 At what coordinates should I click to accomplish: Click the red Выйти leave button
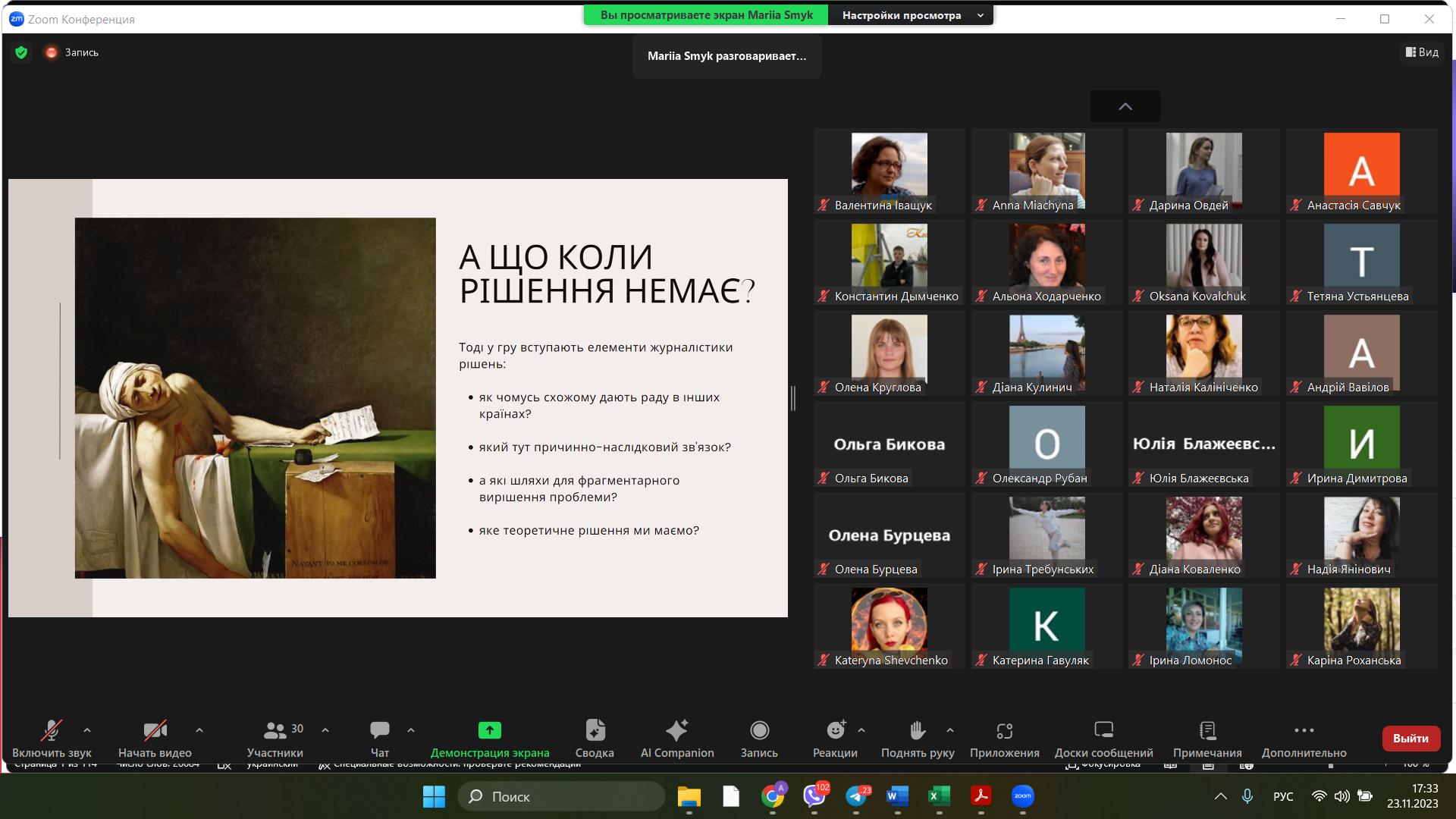pyautogui.click(x=1410, y=738)
